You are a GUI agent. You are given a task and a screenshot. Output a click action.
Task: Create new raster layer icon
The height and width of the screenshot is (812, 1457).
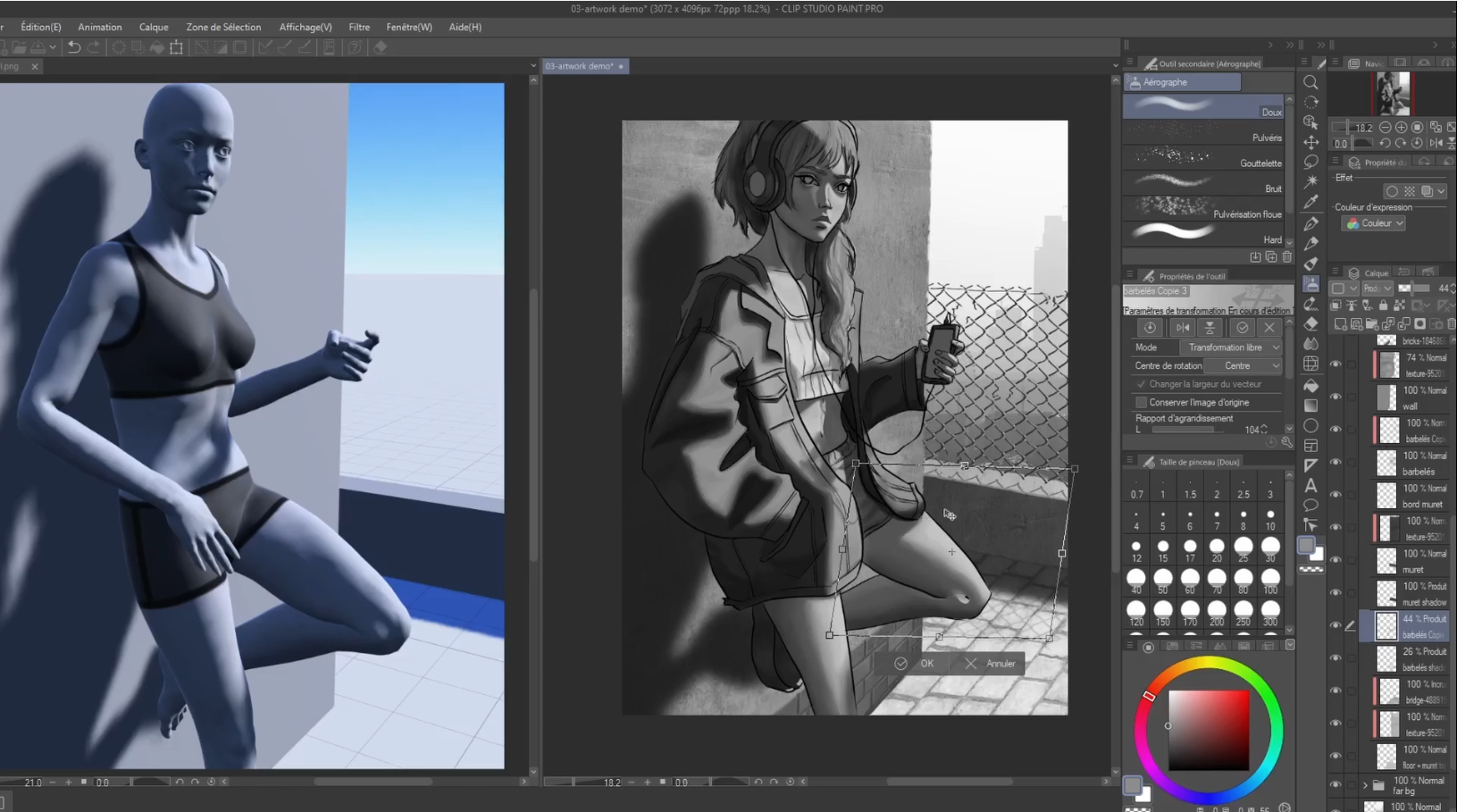1341,324
